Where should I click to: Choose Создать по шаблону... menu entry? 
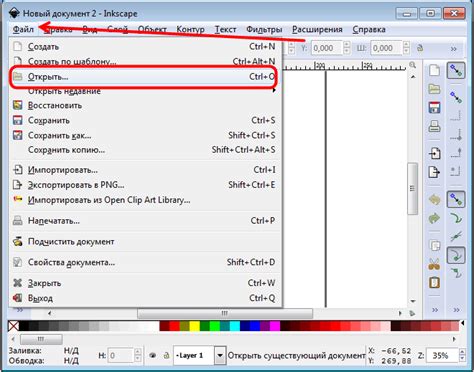tap(145, 61)
